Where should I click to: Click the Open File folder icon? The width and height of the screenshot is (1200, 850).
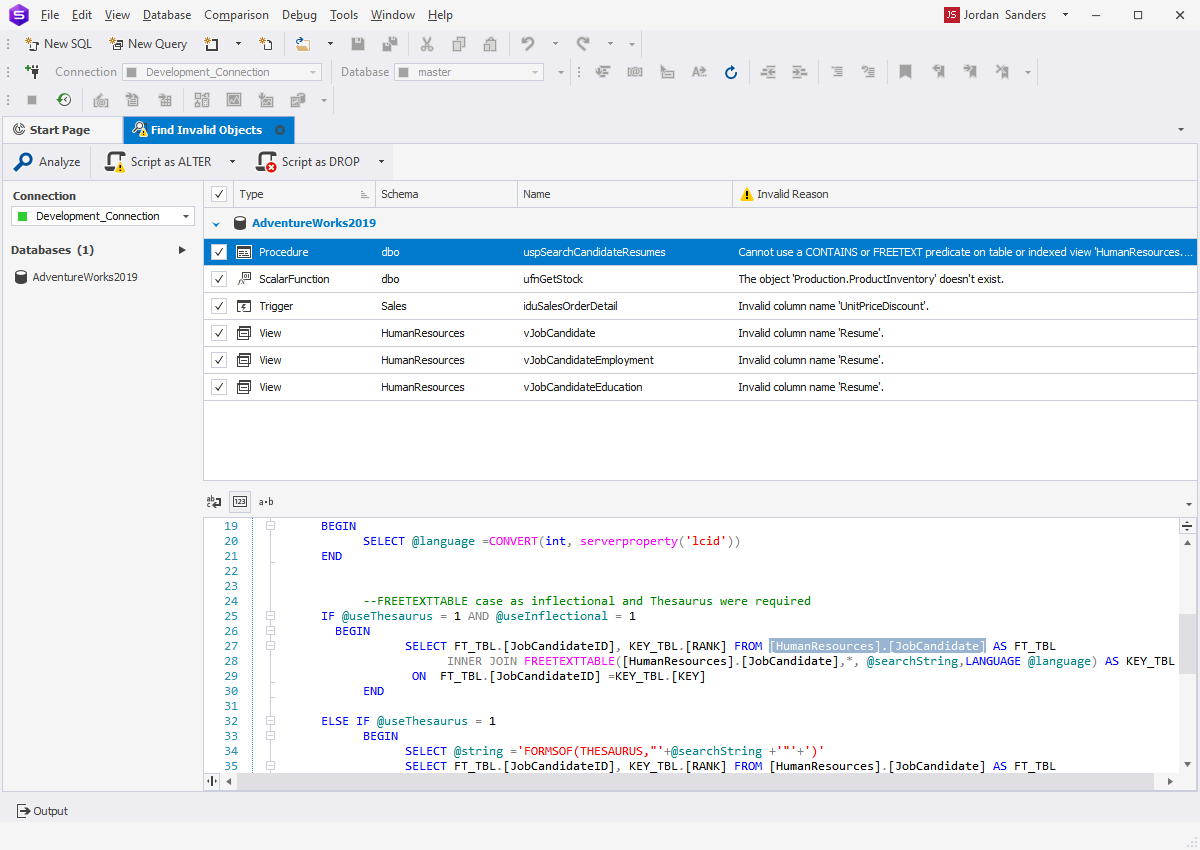pos(302,44)
